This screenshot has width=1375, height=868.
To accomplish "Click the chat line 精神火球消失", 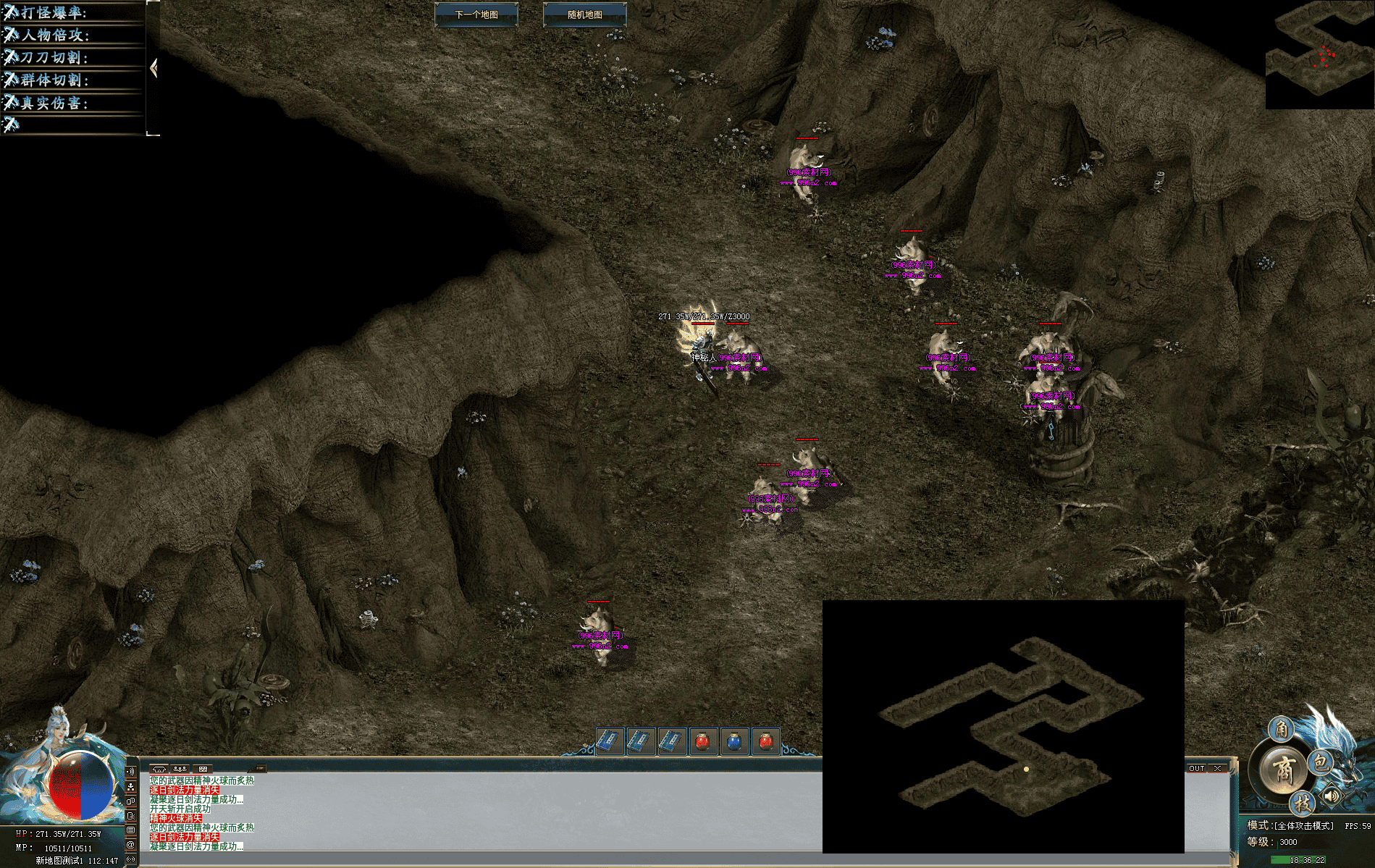I will click(176, 818).
